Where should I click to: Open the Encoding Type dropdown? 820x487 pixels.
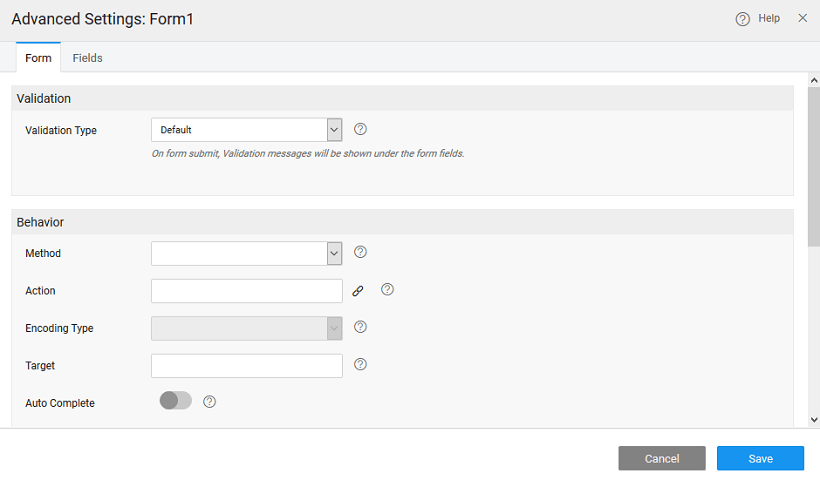(x=246, y=328)
